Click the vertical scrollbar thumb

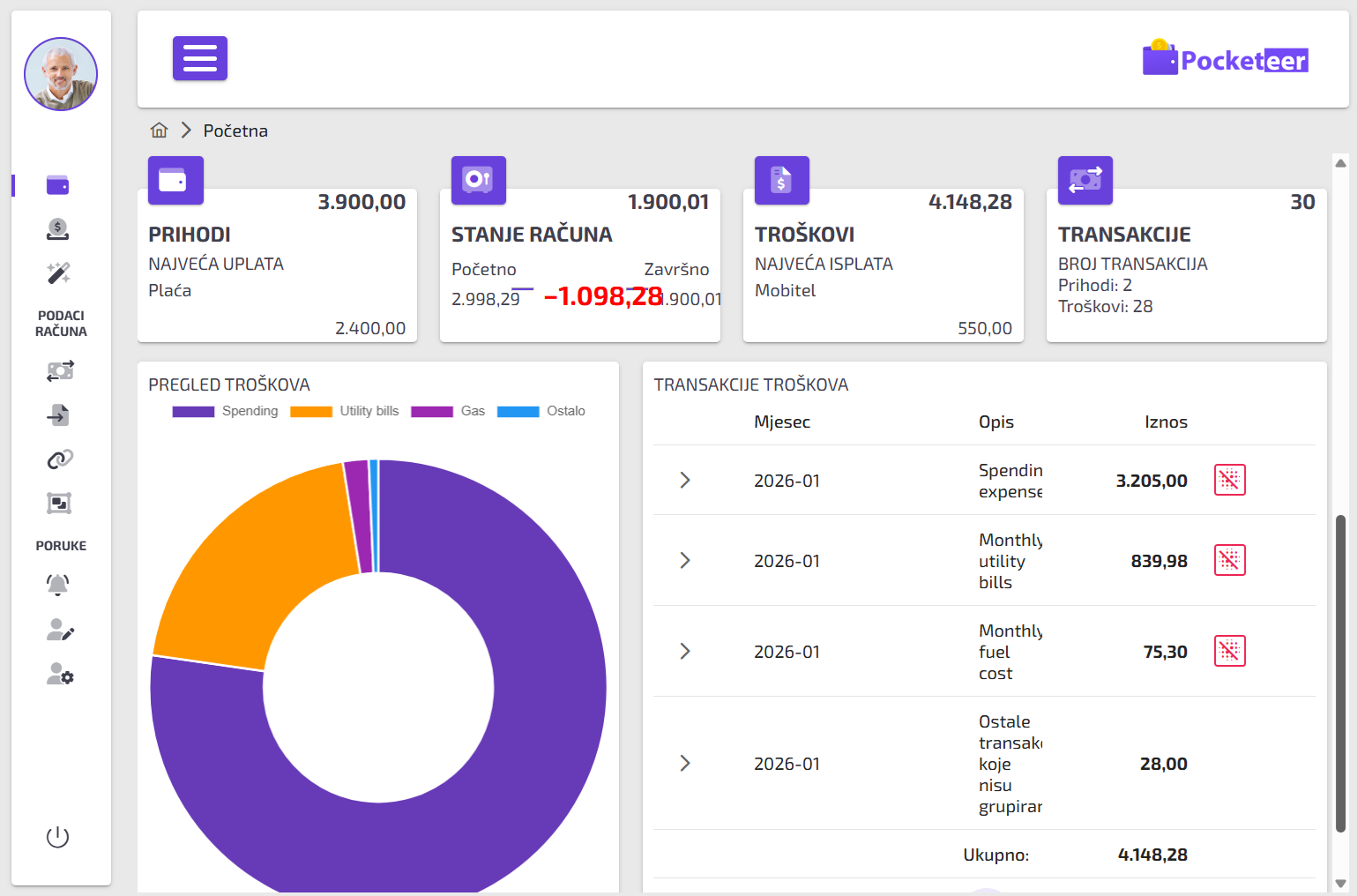pos(1340,673)
